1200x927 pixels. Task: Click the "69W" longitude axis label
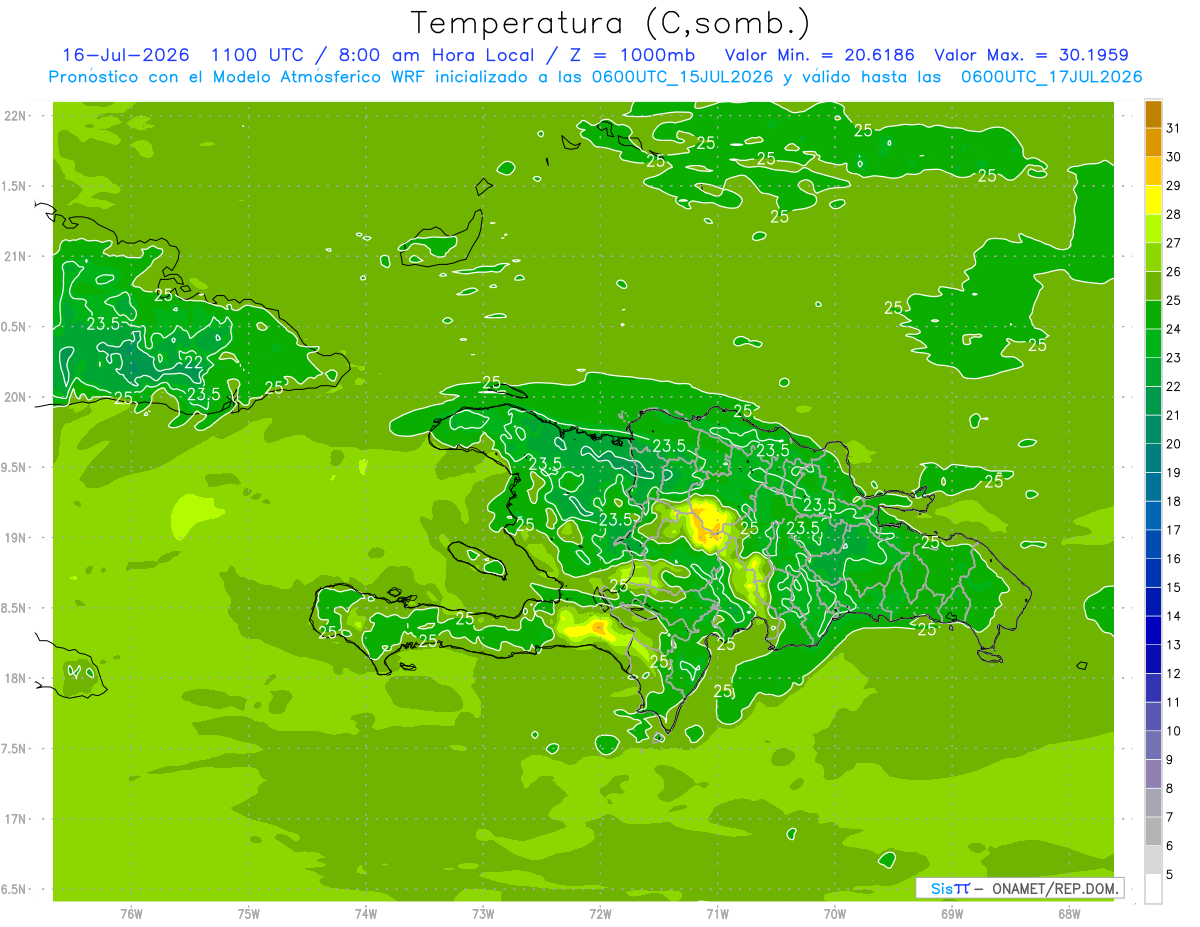point(952,914)
